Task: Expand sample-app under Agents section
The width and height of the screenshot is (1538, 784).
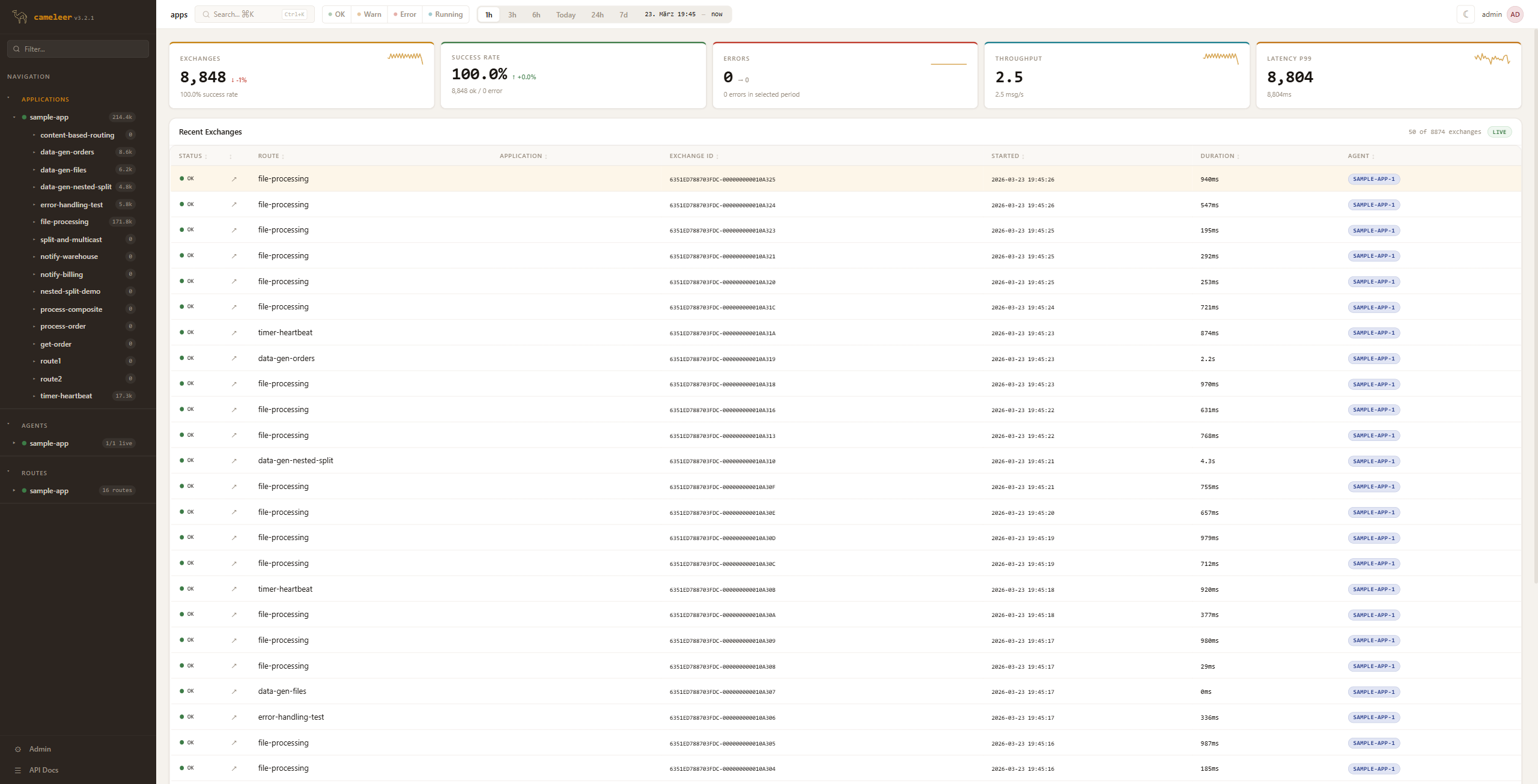Action: (14, 443)
